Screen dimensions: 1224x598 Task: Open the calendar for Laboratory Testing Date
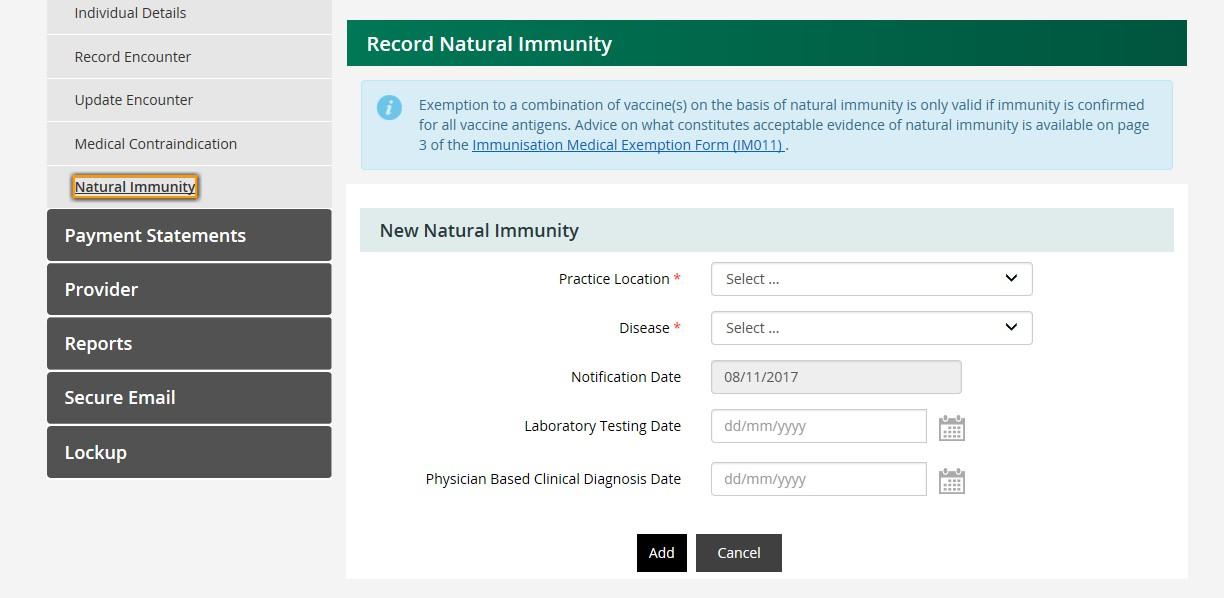(x=951, y=426)
